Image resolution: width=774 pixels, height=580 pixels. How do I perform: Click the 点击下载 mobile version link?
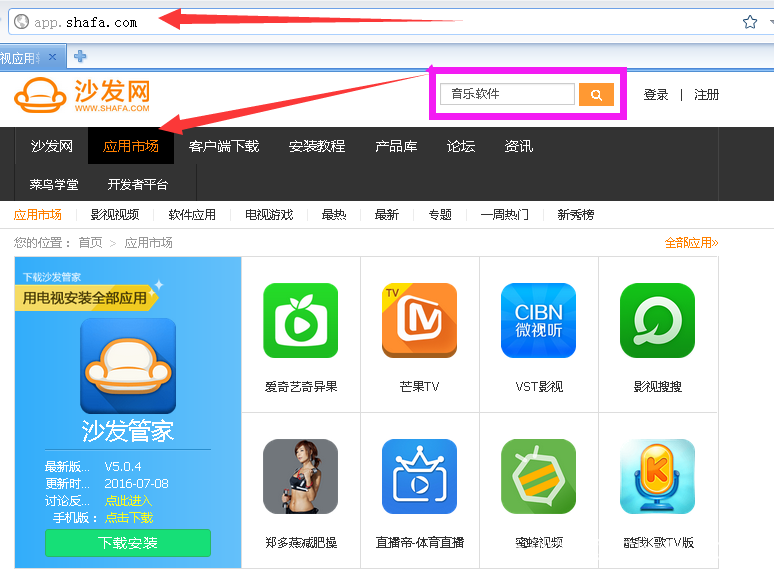click(x=129, y=517)
